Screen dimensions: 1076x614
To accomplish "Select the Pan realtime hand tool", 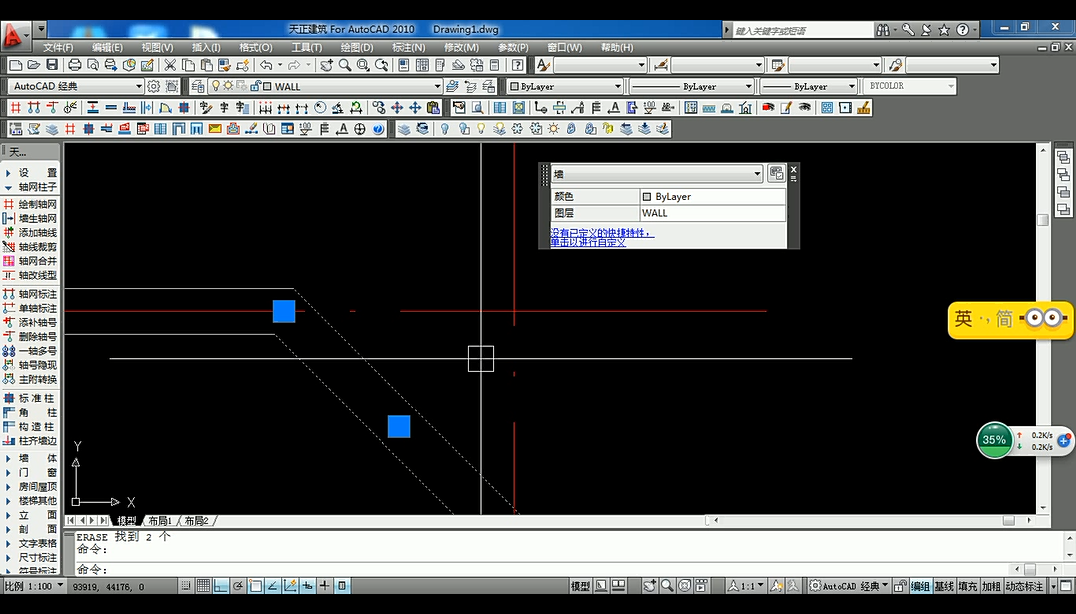I will 327,65.
